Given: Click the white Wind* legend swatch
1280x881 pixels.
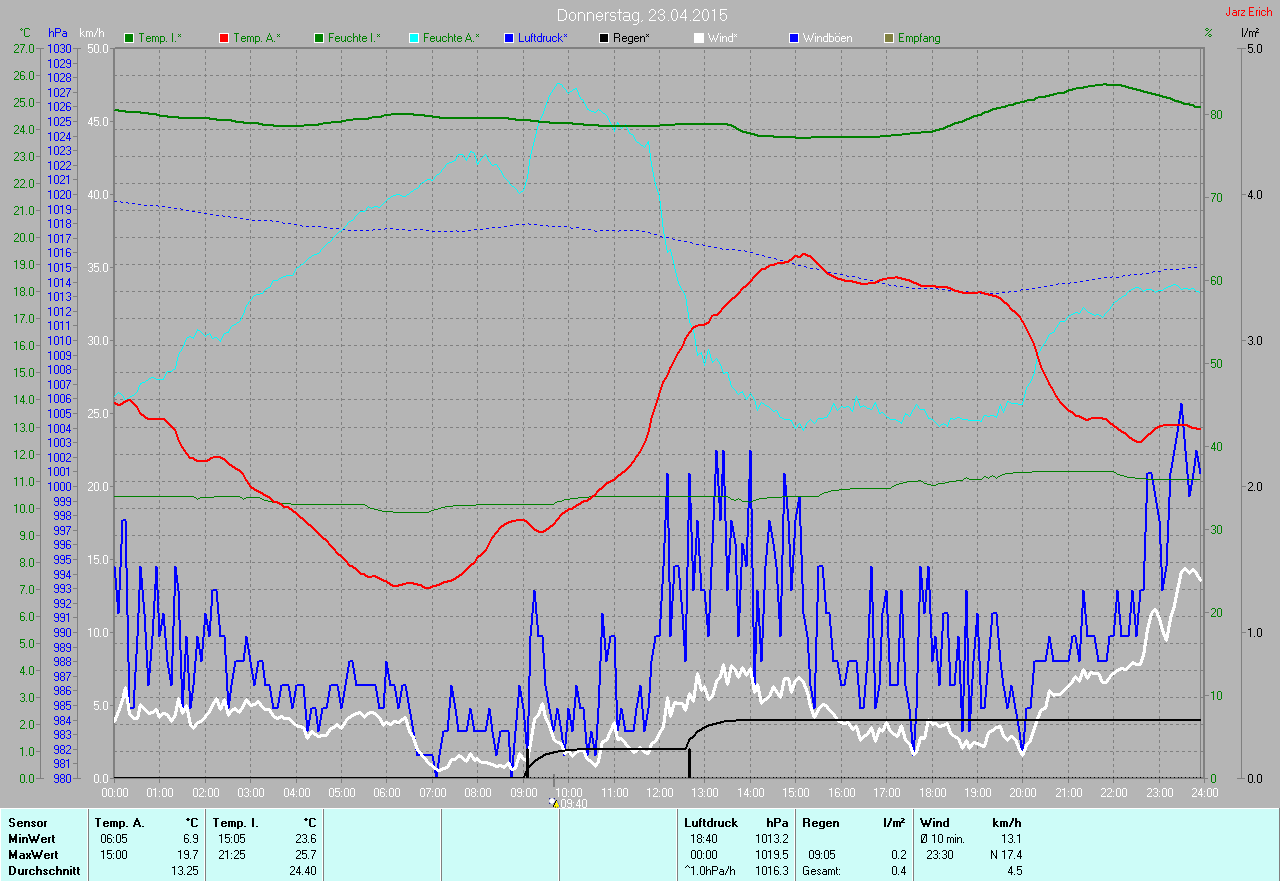Looking at the screenshot, I should tap(699, 38).
